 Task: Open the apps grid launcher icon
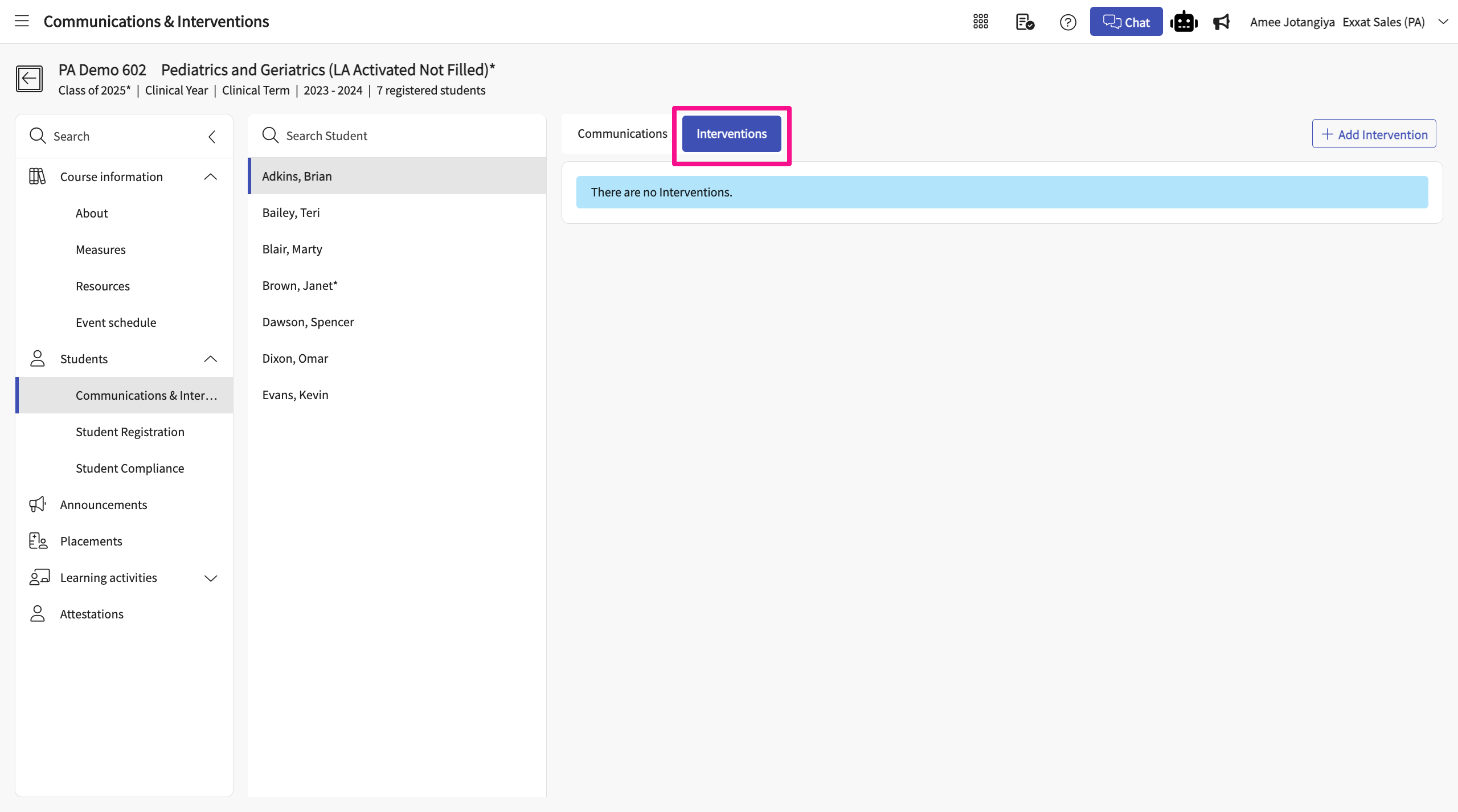(x=980, y=22)
